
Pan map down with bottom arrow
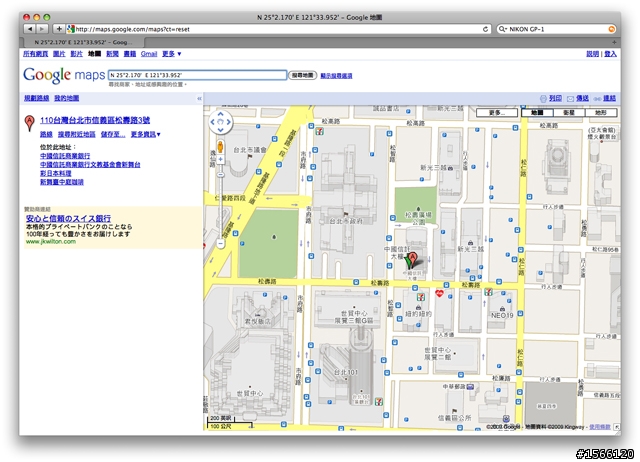coord(220,129)
